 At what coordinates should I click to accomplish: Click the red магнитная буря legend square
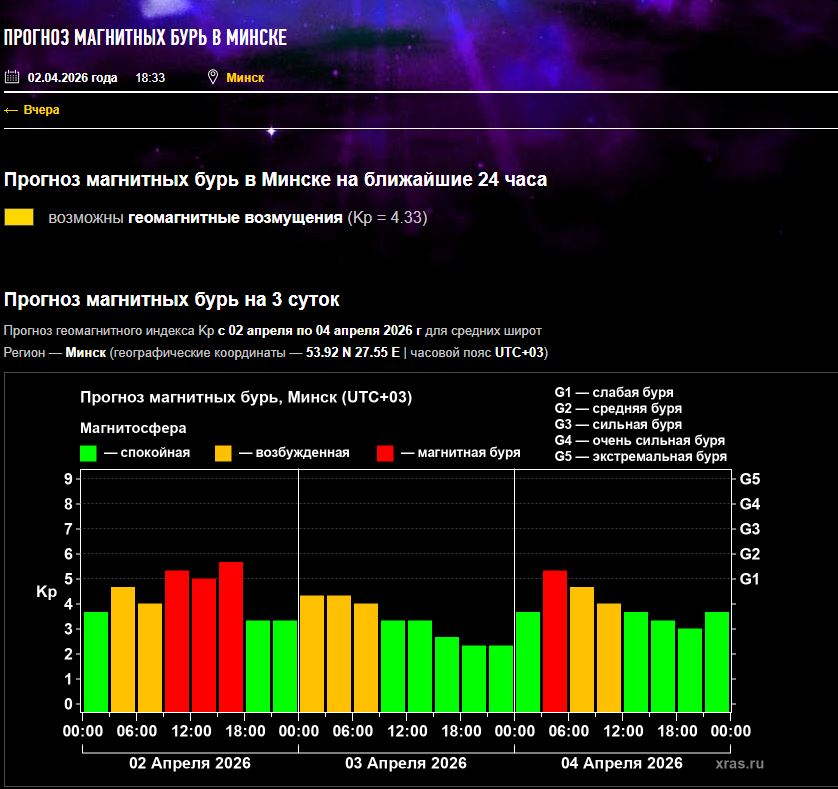(385, 453)
